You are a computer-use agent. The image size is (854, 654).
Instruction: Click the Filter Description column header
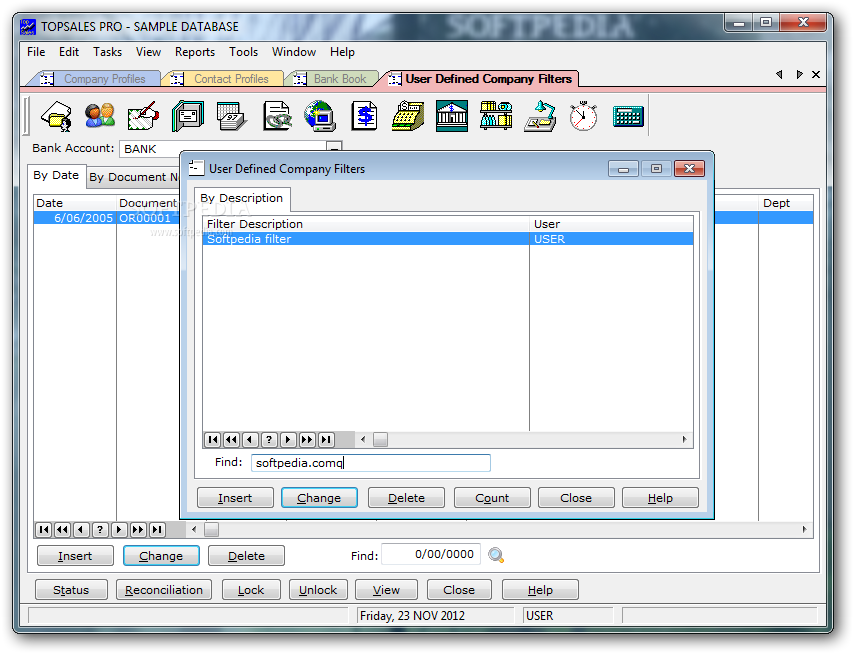(x=365, y=224)
